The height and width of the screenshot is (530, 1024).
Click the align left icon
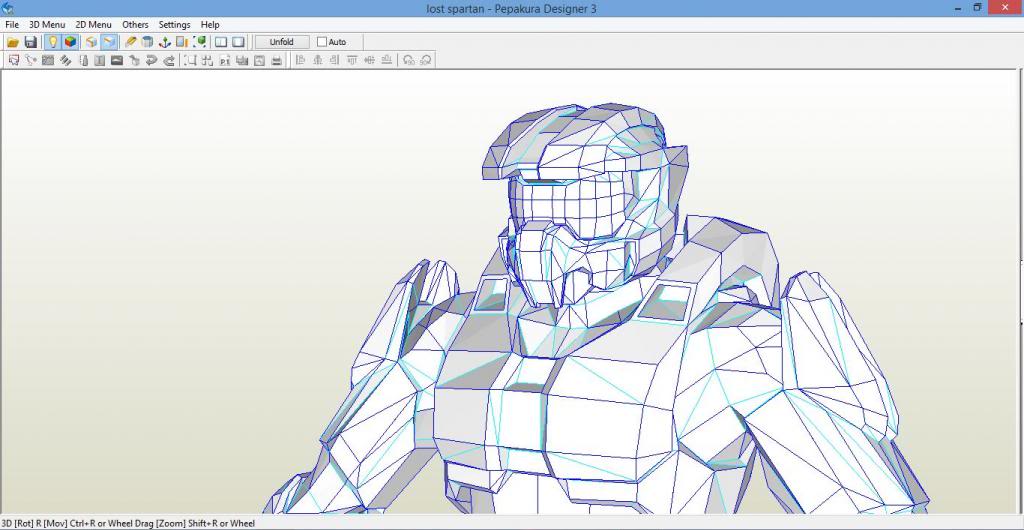coord(300,60)
